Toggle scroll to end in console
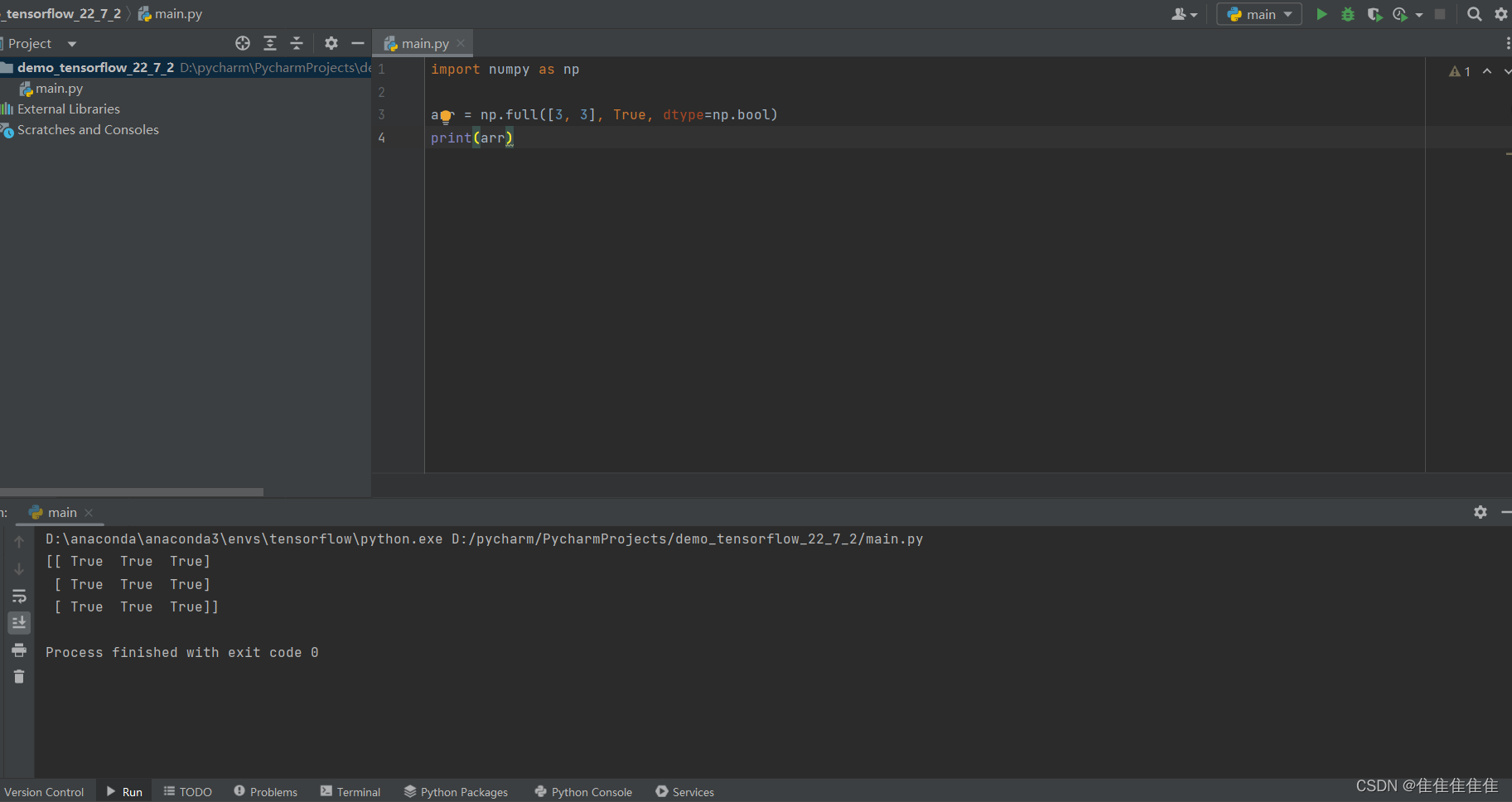This screenshot has height=802, width=1512. (19, 622)
